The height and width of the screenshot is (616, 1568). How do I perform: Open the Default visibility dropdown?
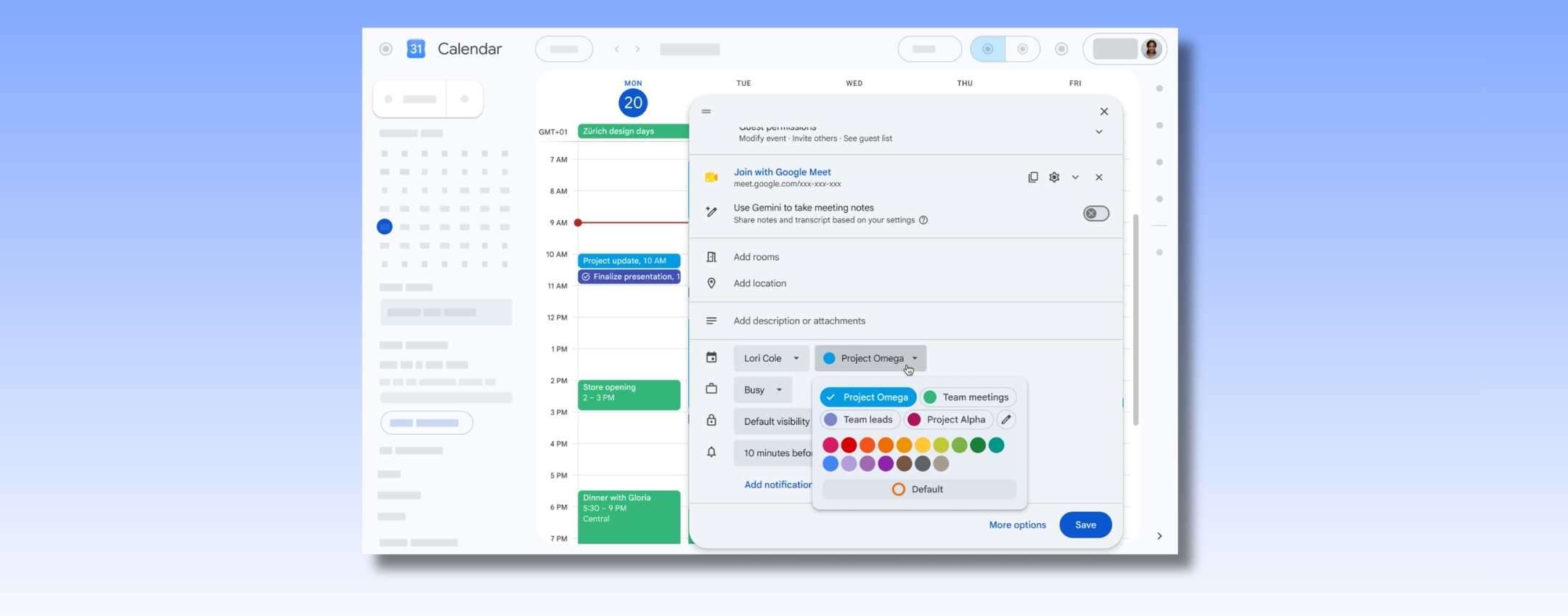click(x=773, y=421)
